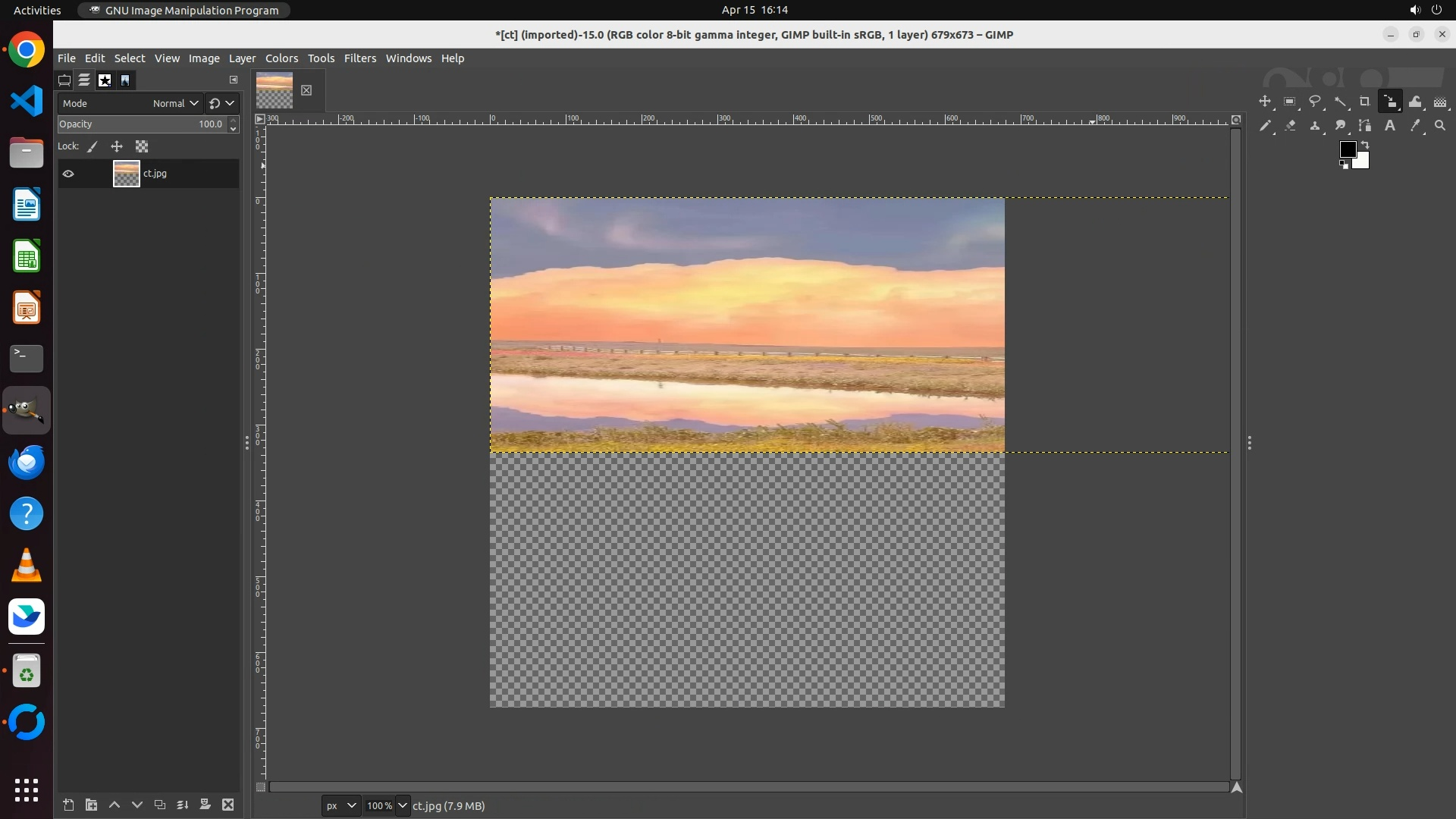Open the px unit dropdown
The height and width of the screenshot is (819, 1456).
tap(340, 805)
